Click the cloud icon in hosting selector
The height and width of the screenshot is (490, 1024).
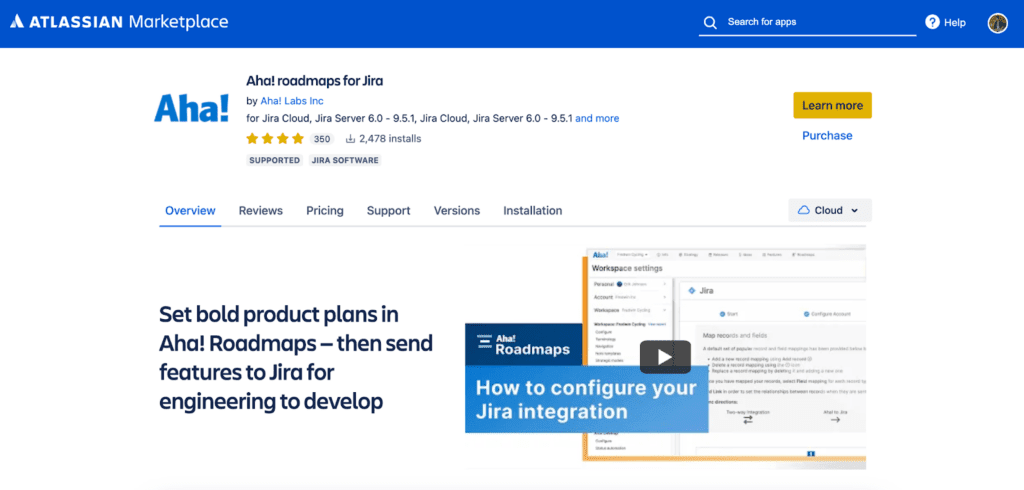click(804, 210)
